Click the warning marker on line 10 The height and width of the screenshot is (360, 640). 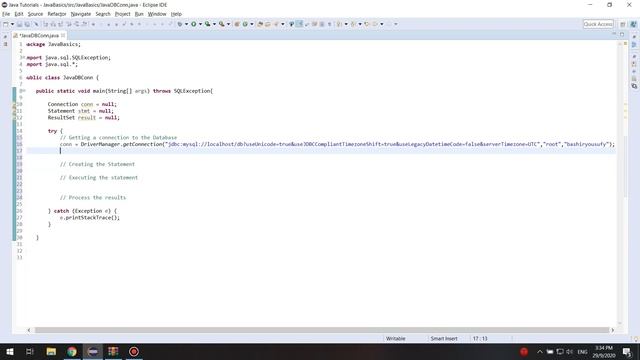(14, 104)
